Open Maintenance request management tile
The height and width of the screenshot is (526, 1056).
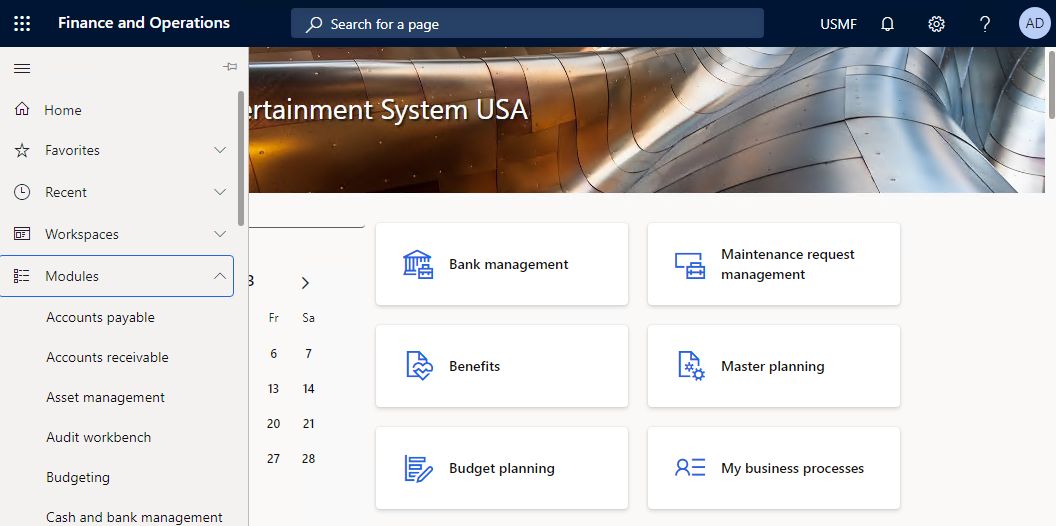click(x=774, y=264)
